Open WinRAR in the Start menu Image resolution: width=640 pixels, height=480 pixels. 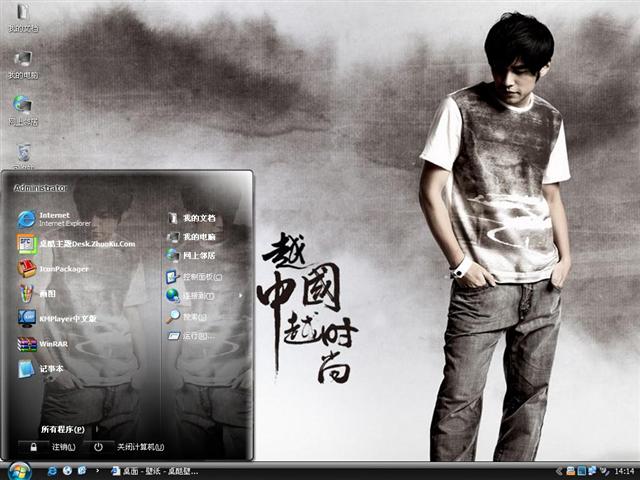pos(43,344)
